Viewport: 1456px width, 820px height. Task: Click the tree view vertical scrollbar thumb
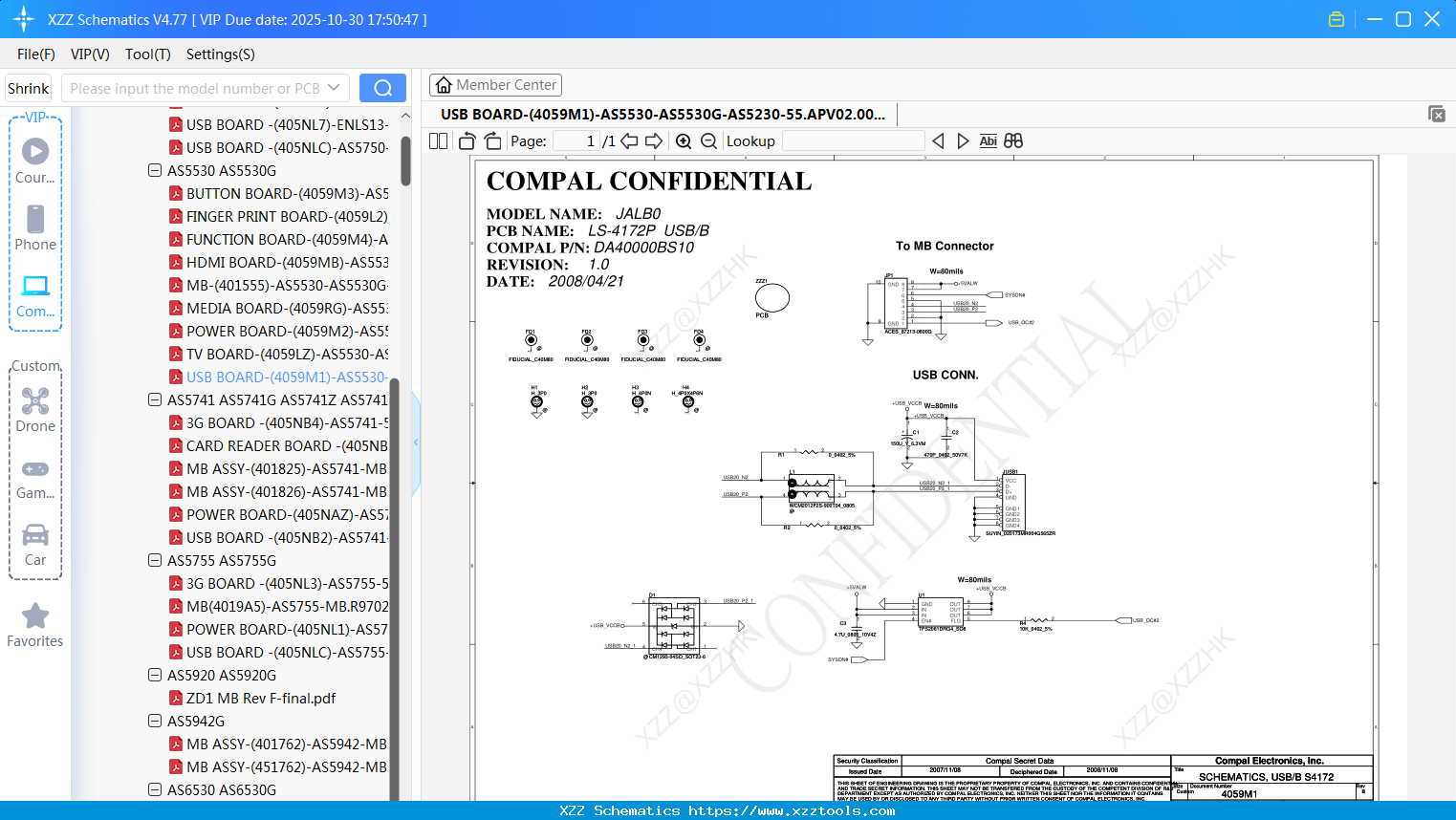(x=405, y=161)
